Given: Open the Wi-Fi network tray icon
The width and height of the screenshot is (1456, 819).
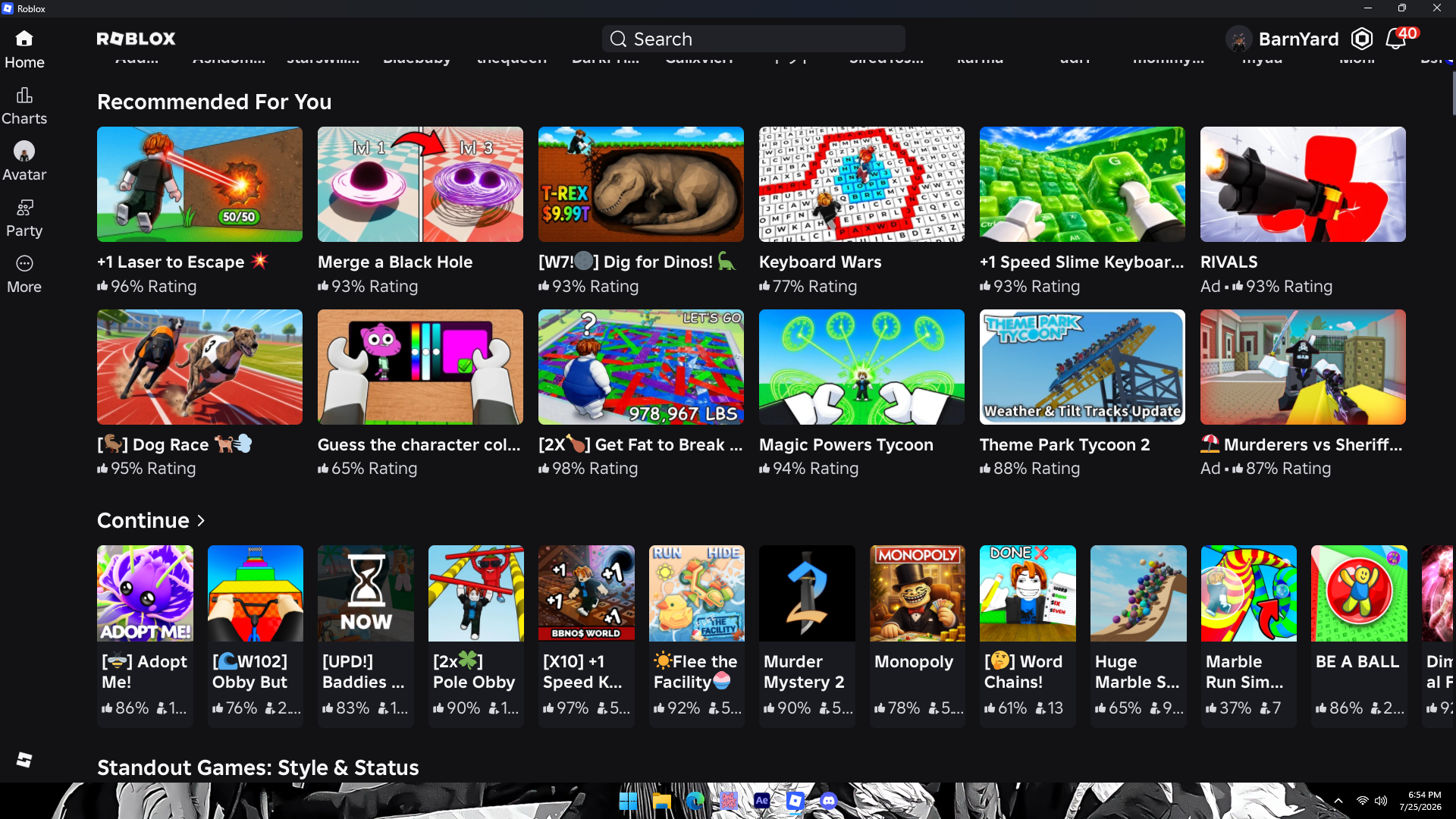Looking at the screenshot, I should click(1363, 801).
